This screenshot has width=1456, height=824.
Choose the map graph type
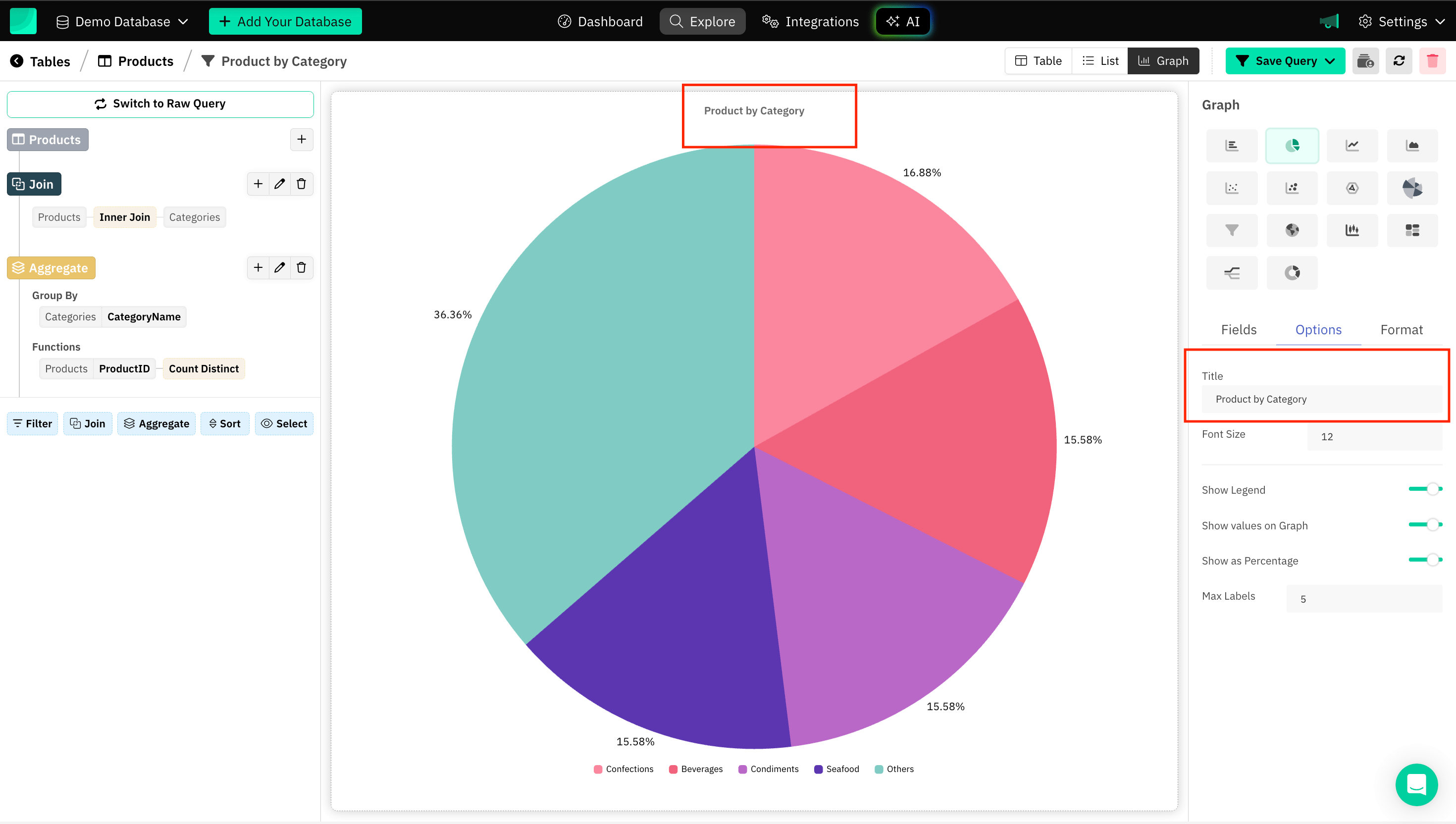[x=1292, y=230]
